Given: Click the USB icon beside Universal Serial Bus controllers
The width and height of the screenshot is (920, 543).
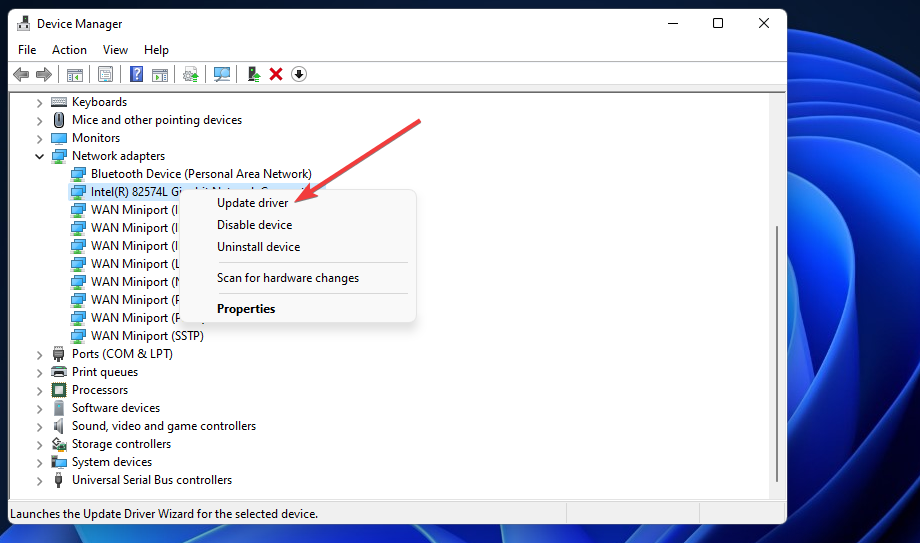Looking at the screenshot, I should coord(58,480).
